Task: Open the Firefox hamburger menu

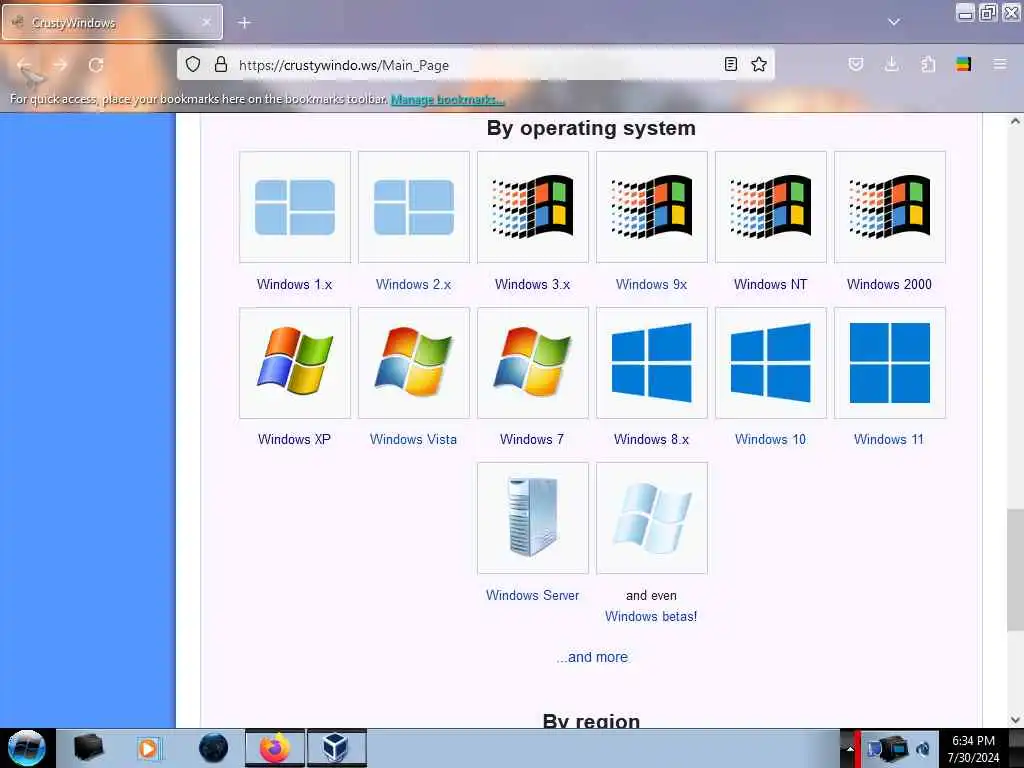Action: [x=1000, y=64]
